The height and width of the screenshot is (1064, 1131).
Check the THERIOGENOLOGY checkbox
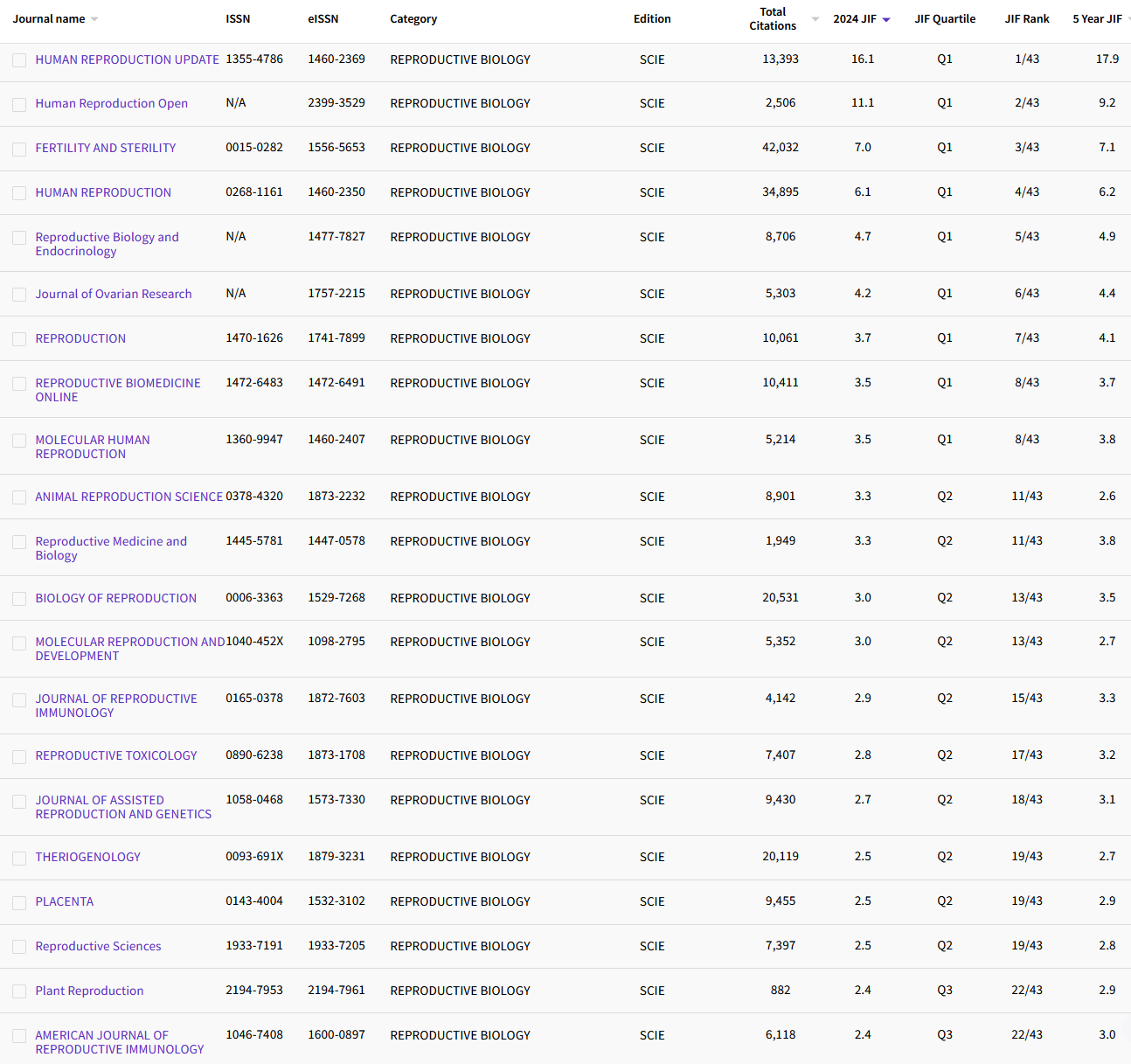point(19,858)
